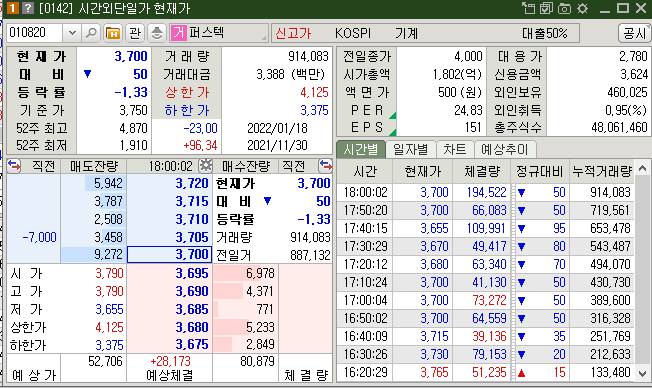This screenshot has height=388, width=652.
Task: Click the 52,706 total ask quantity
Action: [105, 361]
